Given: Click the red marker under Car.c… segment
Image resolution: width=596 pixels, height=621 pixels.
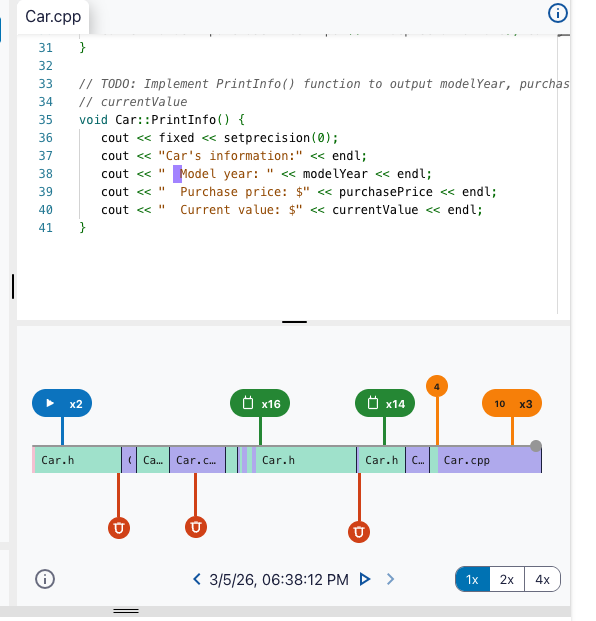Looking at the screenshot, I should pos(196,527).
